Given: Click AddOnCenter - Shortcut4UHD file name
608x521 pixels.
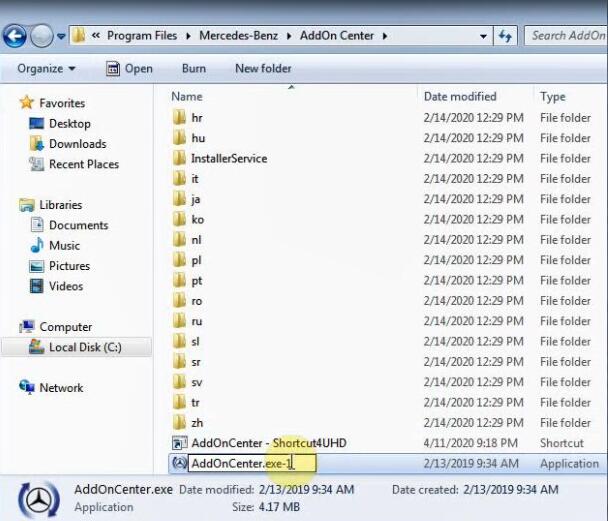Looking at the screenshot, I should 269,443.
